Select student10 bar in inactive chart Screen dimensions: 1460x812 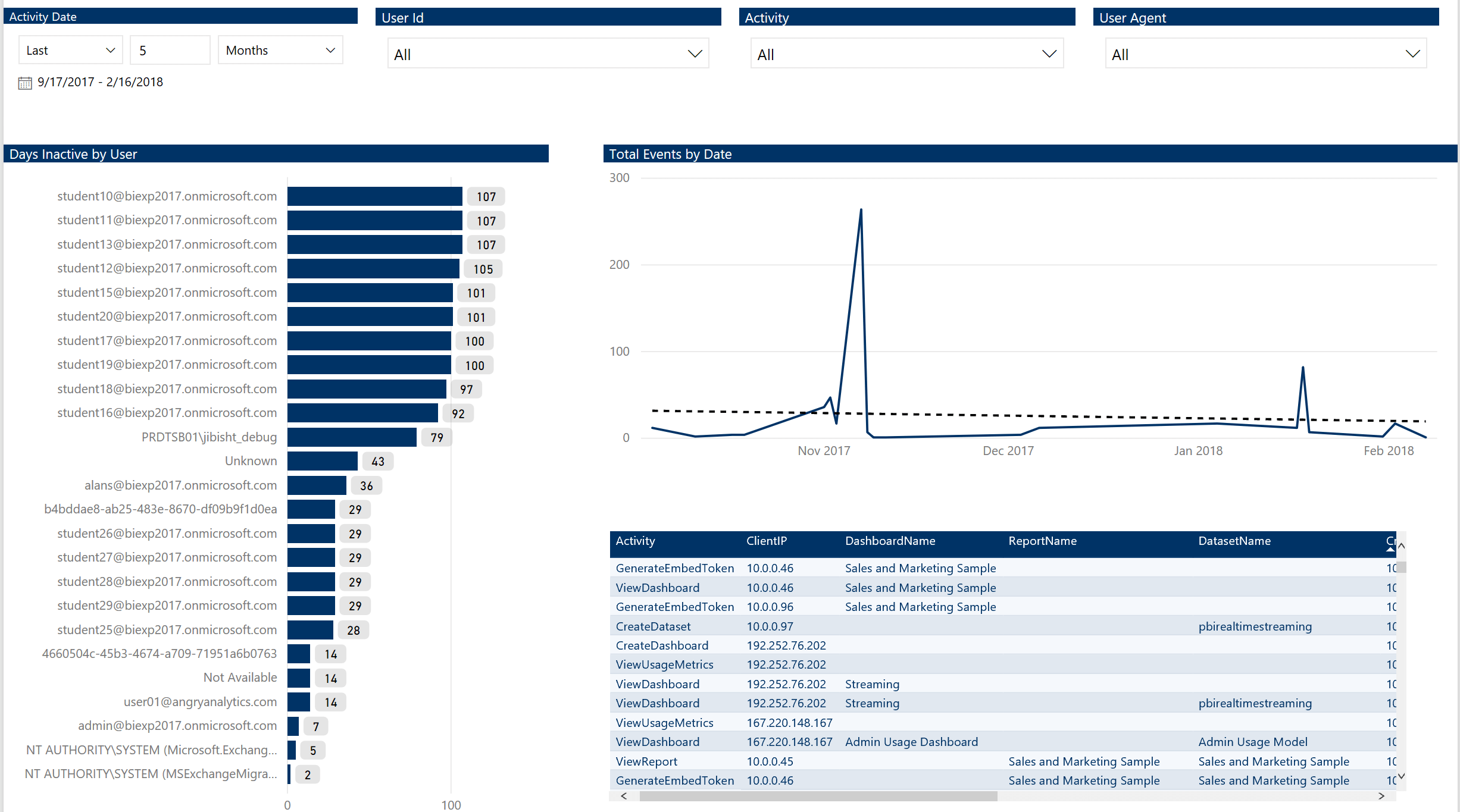[x=374, y=197]
